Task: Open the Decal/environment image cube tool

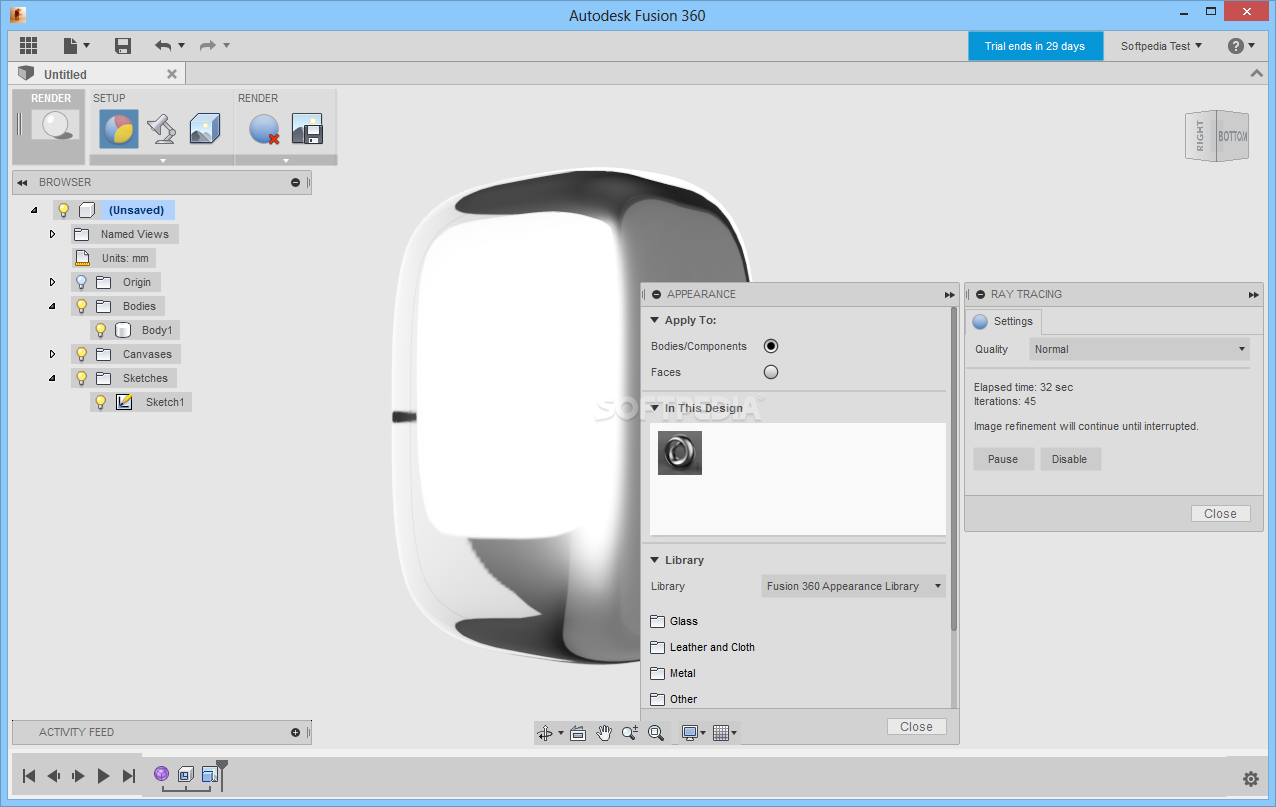Action: pyautogui.click(x=204, y=129)
